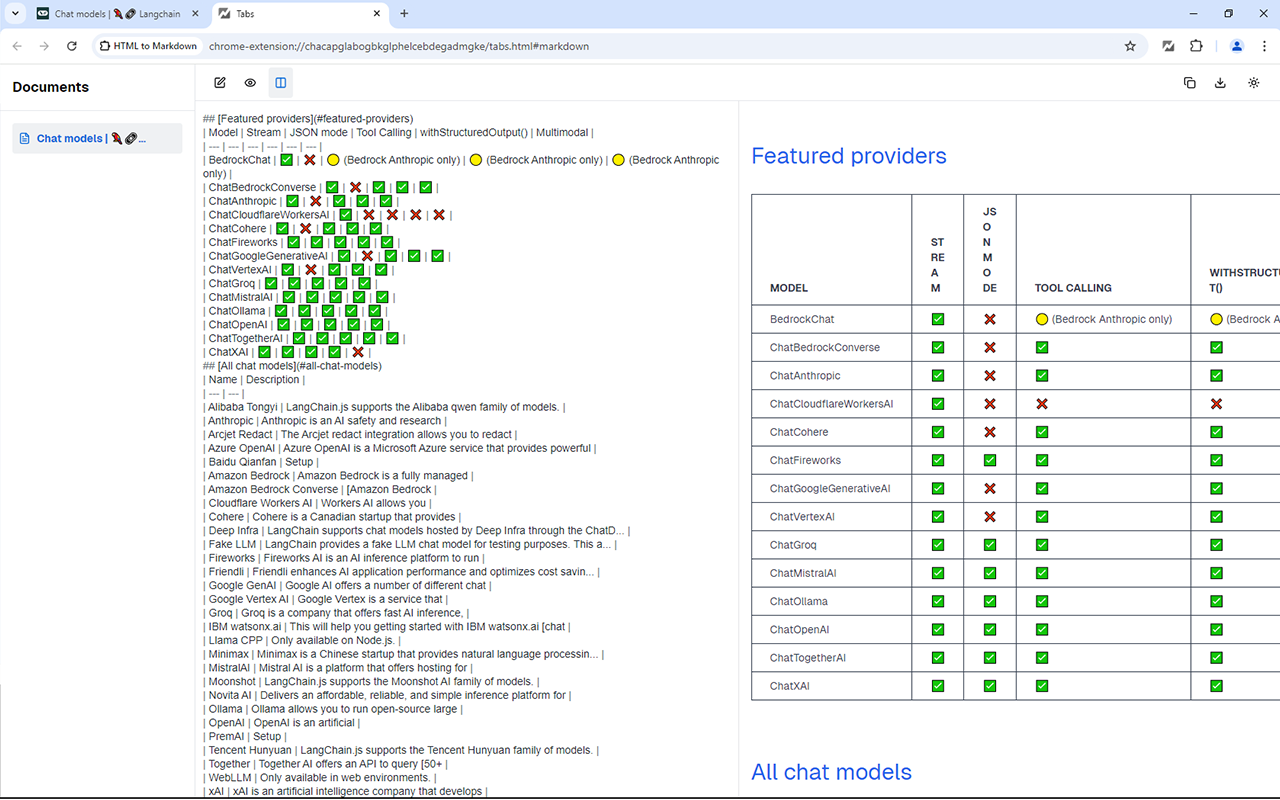Go forward to the next page
The height and width of the screenshot is (800, 1280).
[x=44, y=46]
